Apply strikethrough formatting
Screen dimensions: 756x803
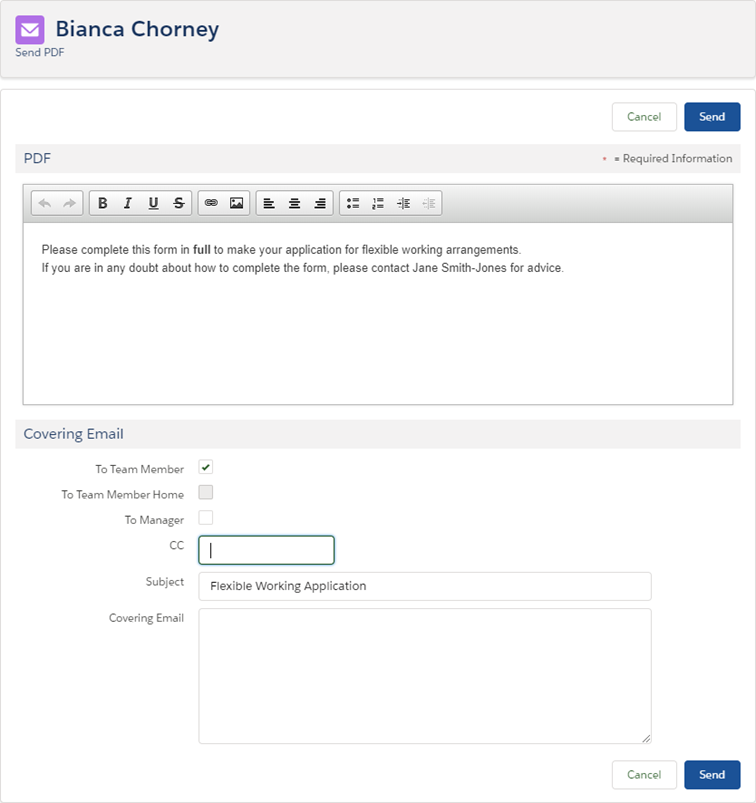click(179, 203)
